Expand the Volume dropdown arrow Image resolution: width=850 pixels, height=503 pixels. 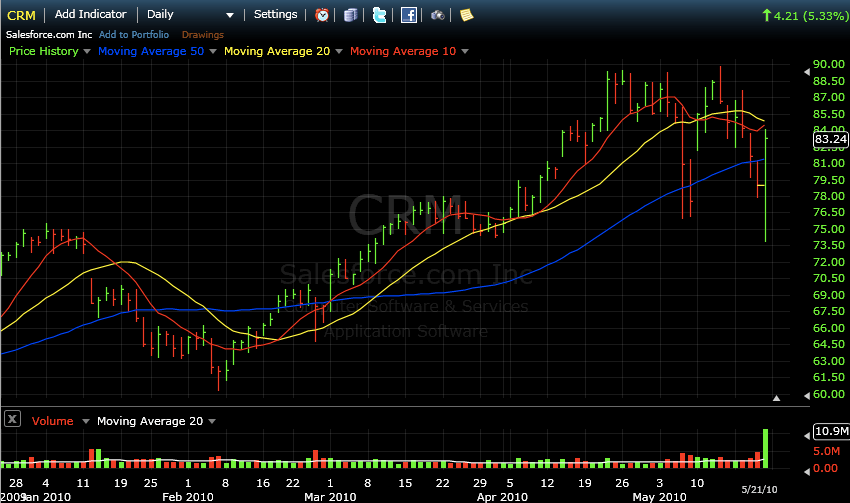pos(85,421)
